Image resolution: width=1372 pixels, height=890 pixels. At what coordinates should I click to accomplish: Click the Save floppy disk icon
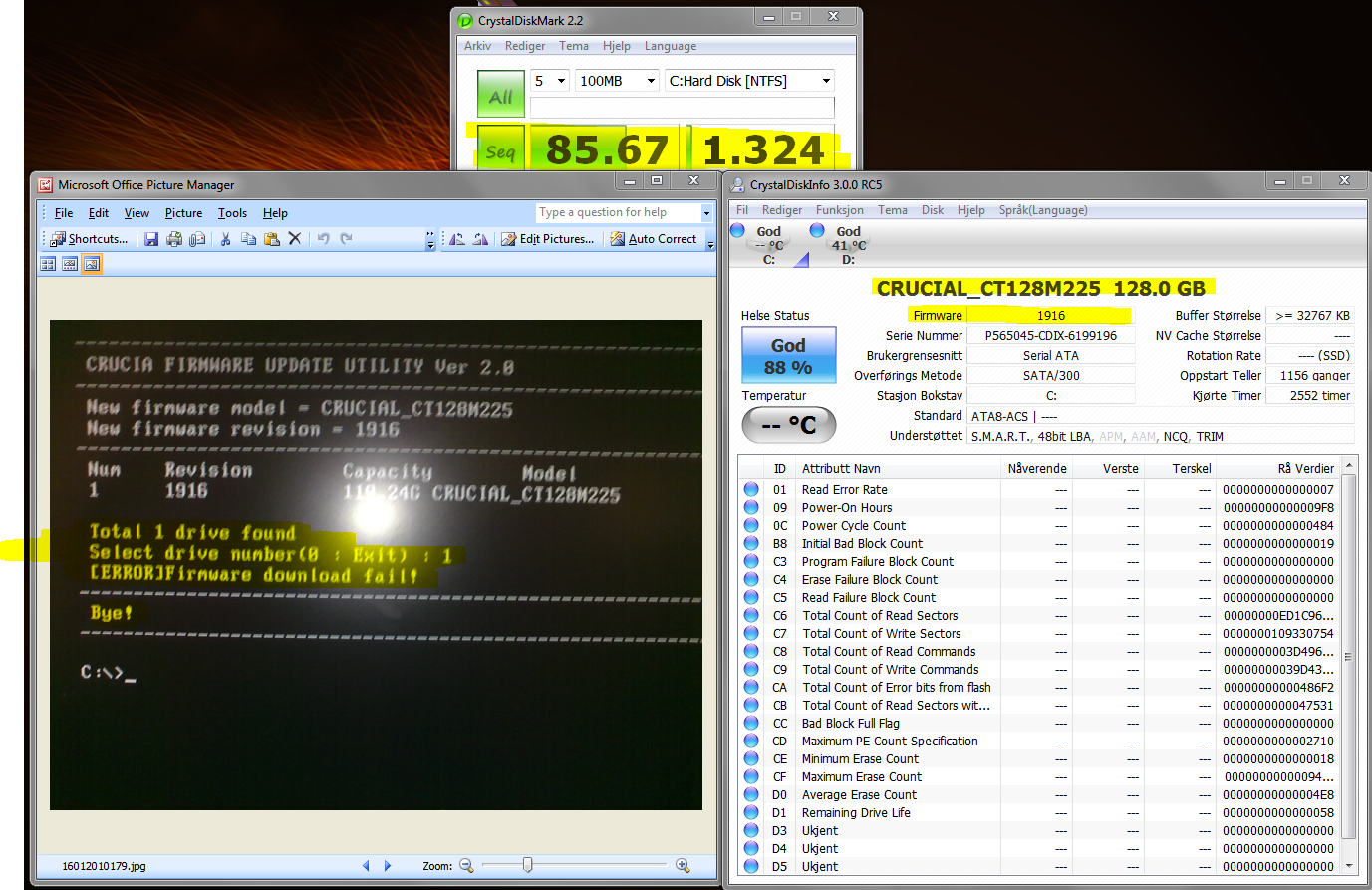point(151,239)
